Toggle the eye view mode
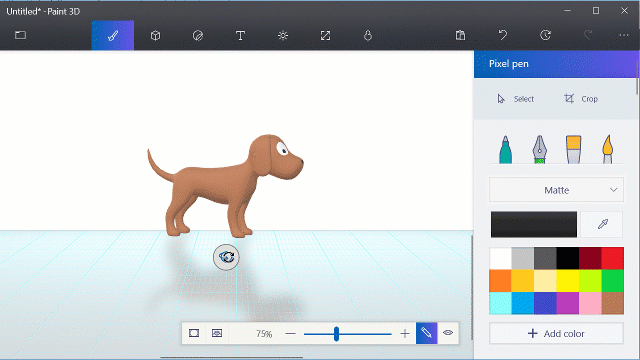 pyautogui.click(x=448, y=333)
